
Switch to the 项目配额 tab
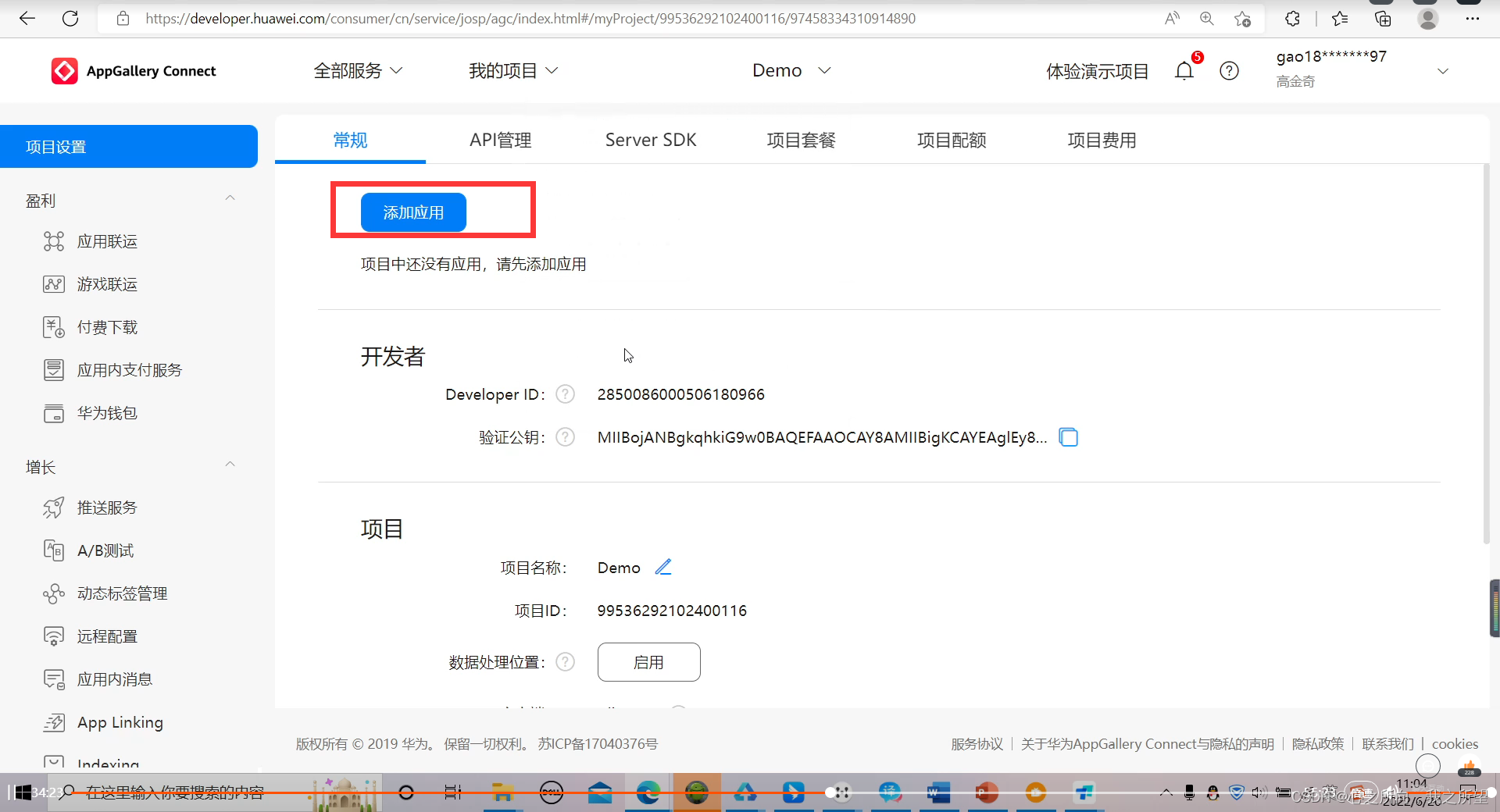(x=952, y=140)
